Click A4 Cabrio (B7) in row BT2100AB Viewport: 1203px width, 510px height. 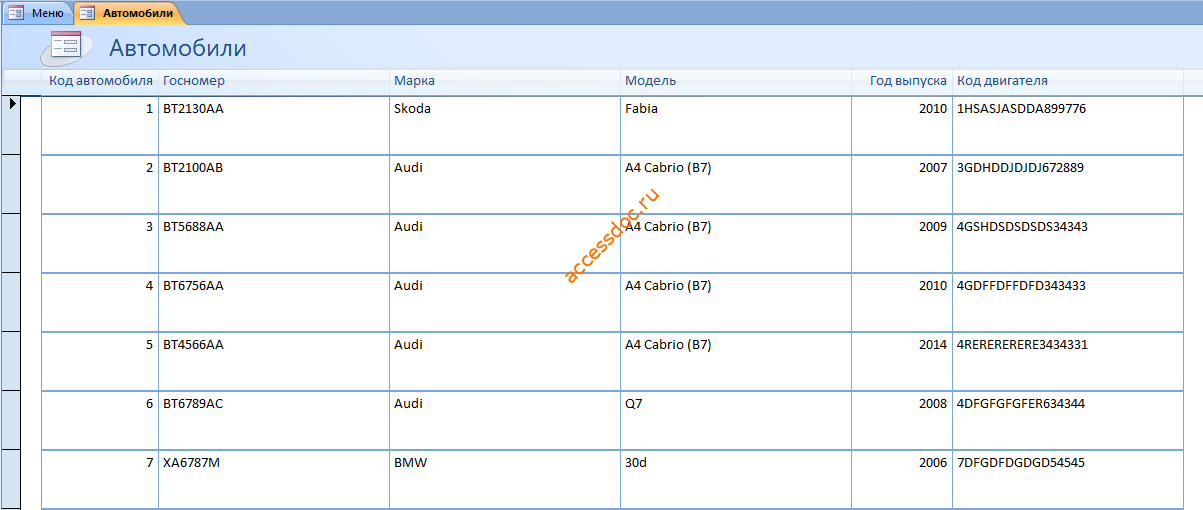coord(736,184)
